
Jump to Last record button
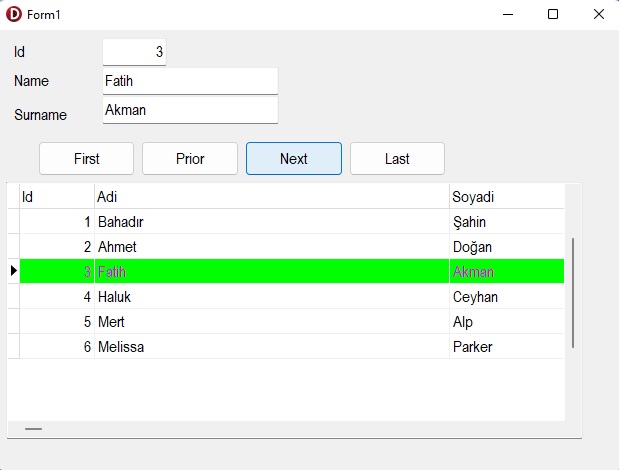coord(397,159)
